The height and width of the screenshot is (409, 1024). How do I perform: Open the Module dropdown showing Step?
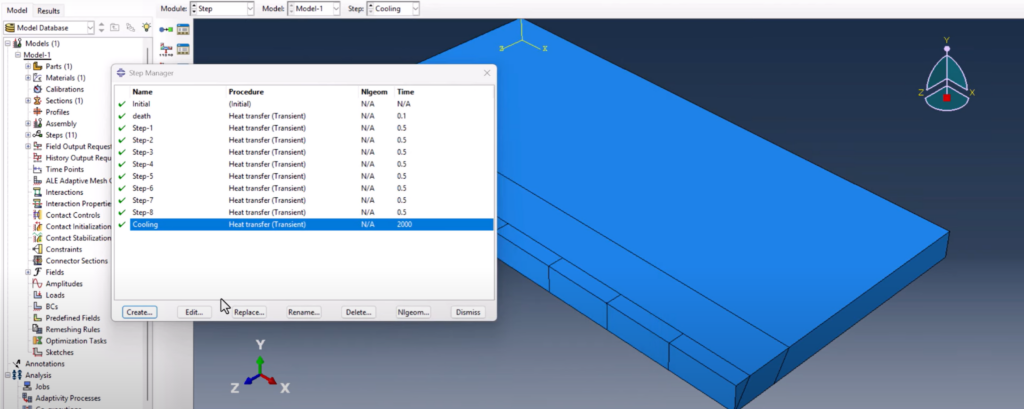pyautogui.click(x=222, y=9)
